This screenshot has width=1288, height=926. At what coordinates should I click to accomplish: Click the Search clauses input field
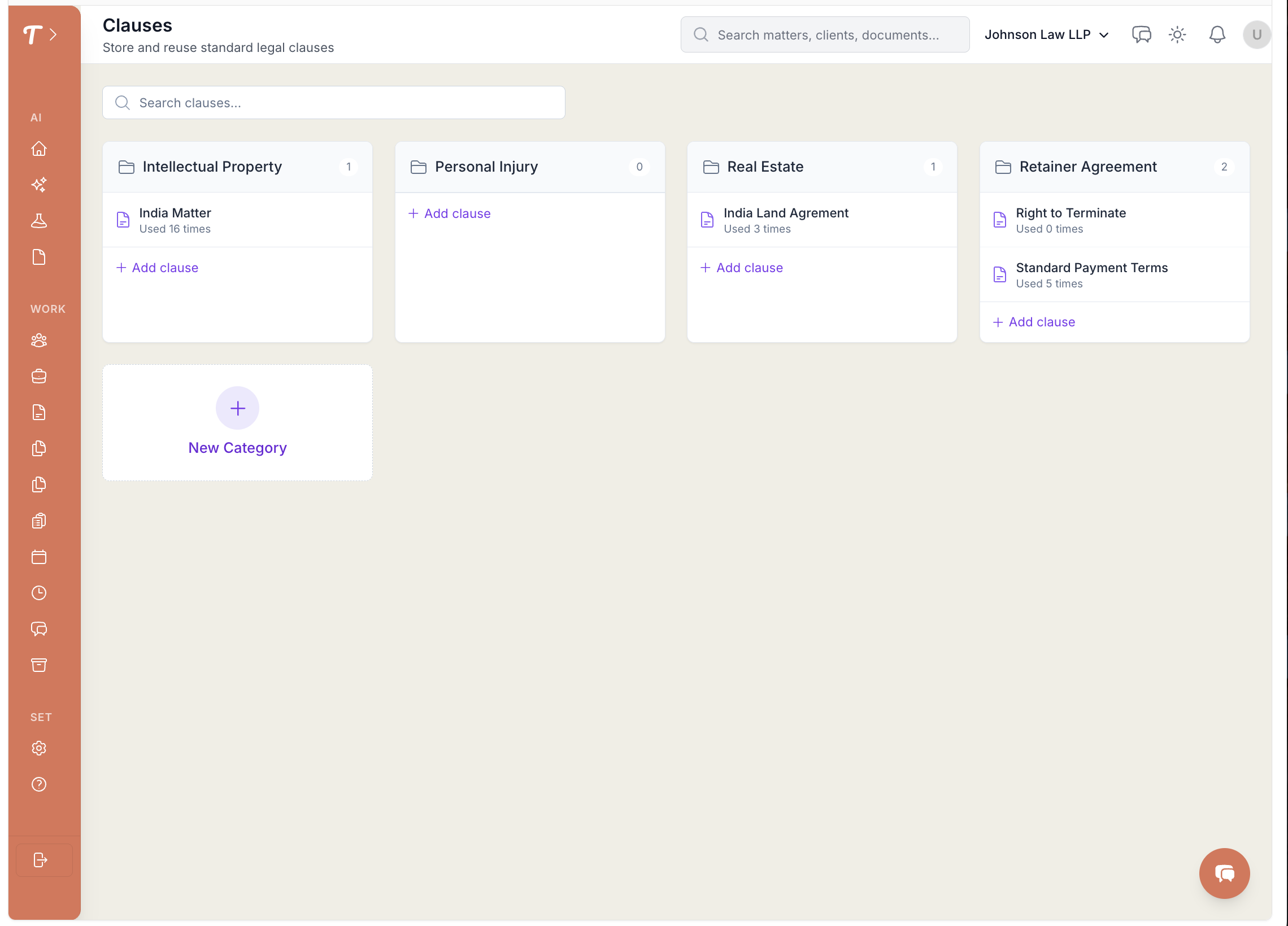pyautogui.click(x=333, y=103)
